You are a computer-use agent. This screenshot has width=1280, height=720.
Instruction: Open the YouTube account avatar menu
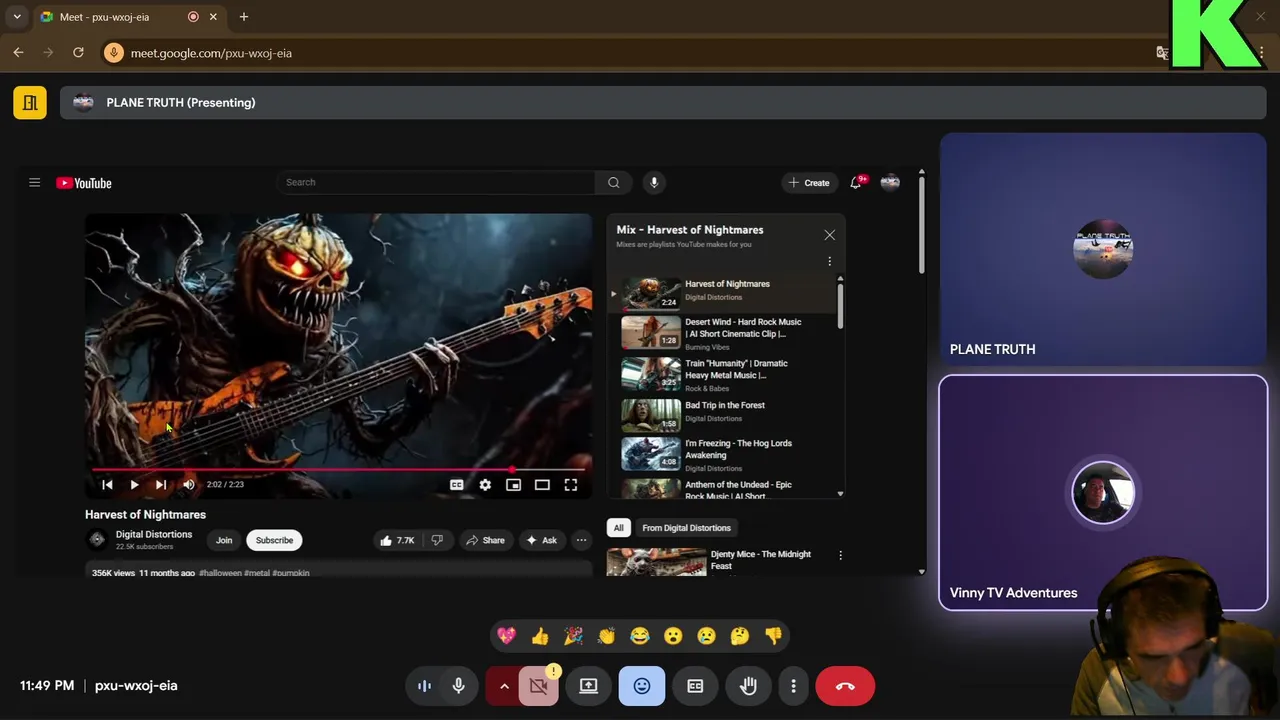890,182
